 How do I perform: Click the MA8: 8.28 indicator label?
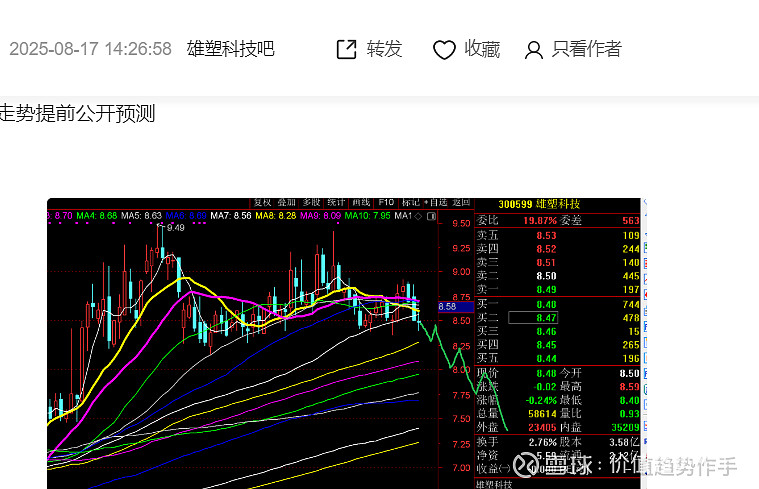[275, 215]
